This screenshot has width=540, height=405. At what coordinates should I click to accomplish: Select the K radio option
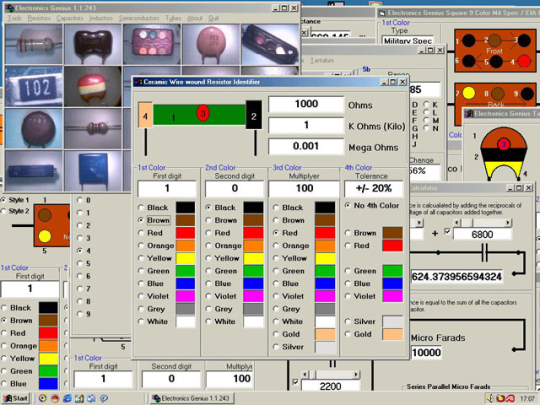click(426, 104)
